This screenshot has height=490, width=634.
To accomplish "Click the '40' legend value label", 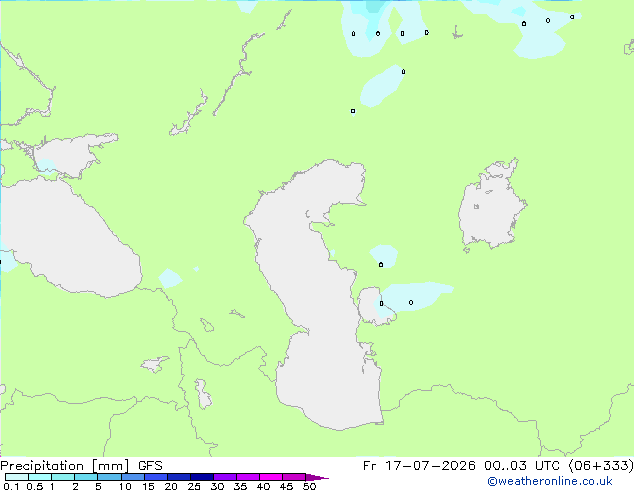I will pos(263,486).
